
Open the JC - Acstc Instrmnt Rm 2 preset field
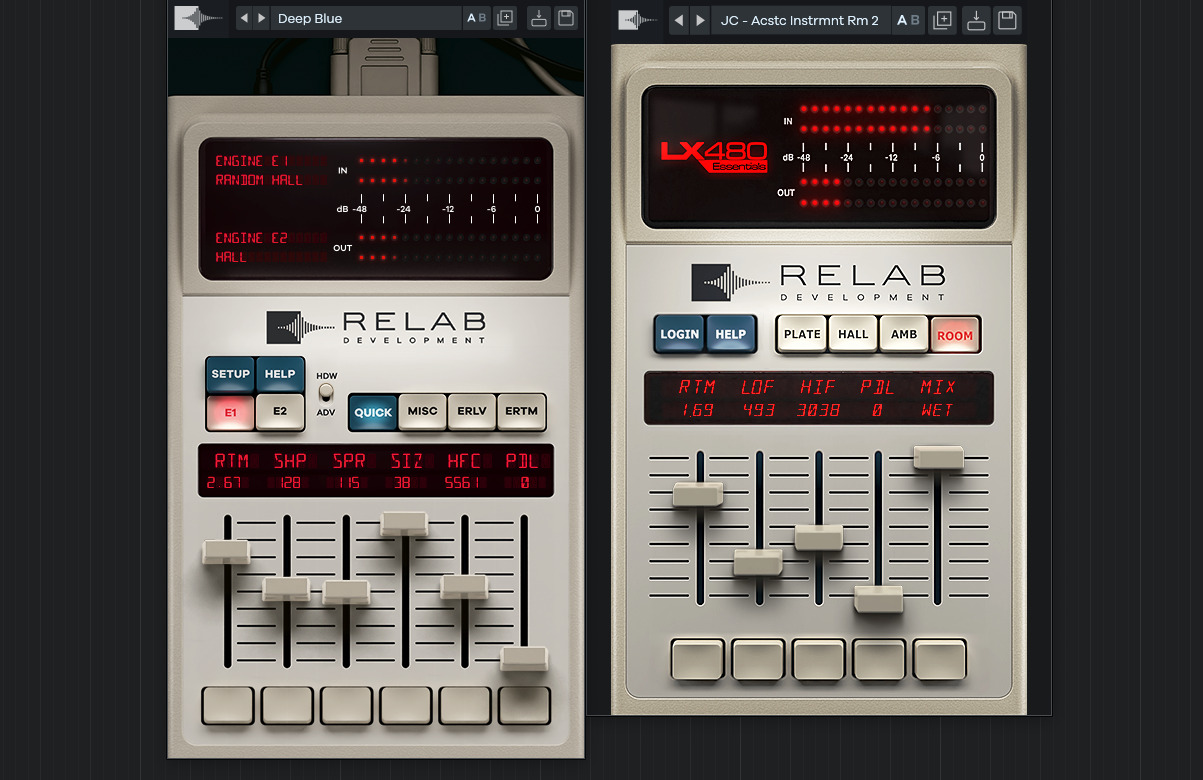(x=798, y=19)
